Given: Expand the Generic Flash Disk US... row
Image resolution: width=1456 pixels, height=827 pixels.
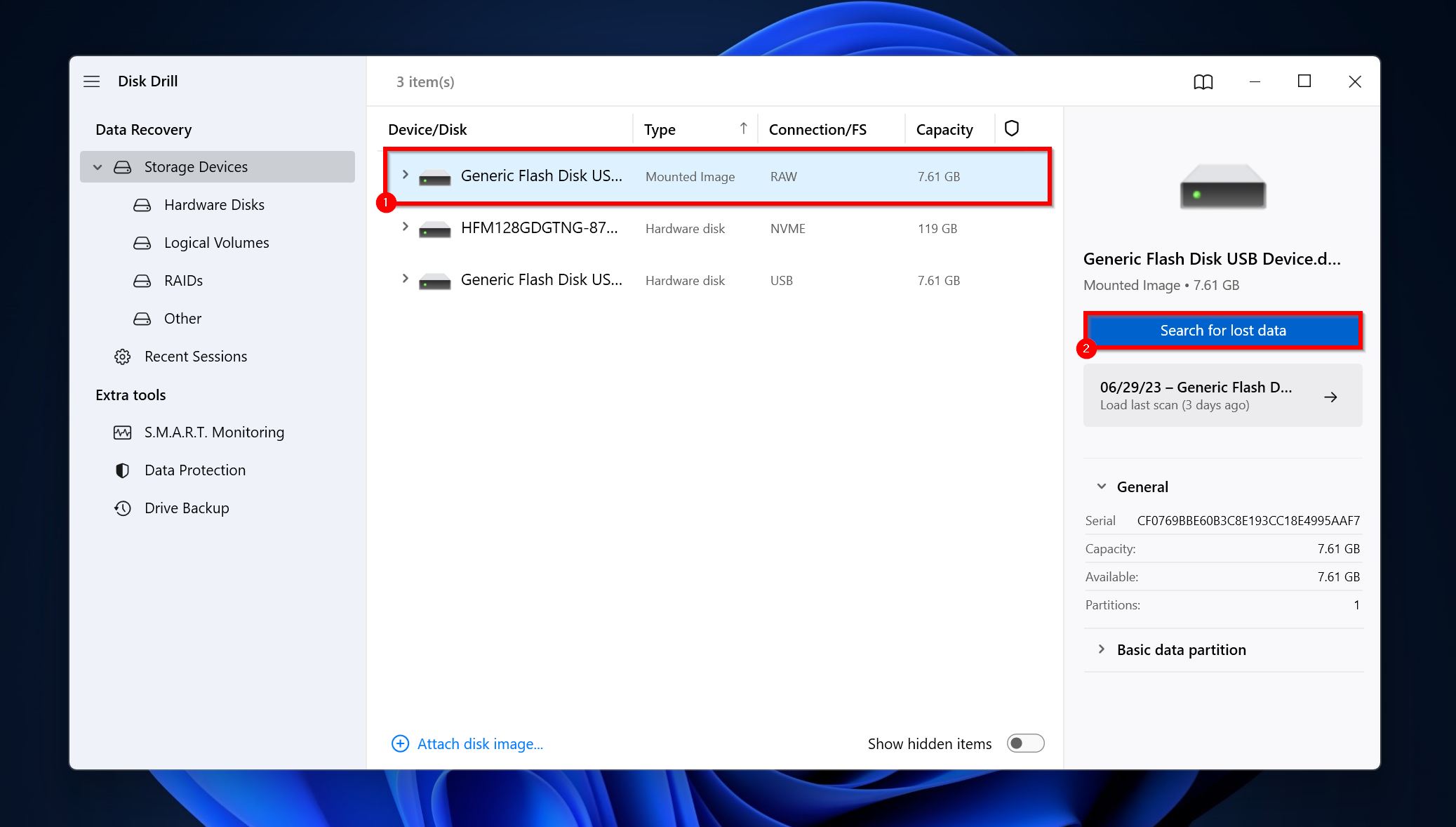Looking at the screenshot, I should coord(405,176).
